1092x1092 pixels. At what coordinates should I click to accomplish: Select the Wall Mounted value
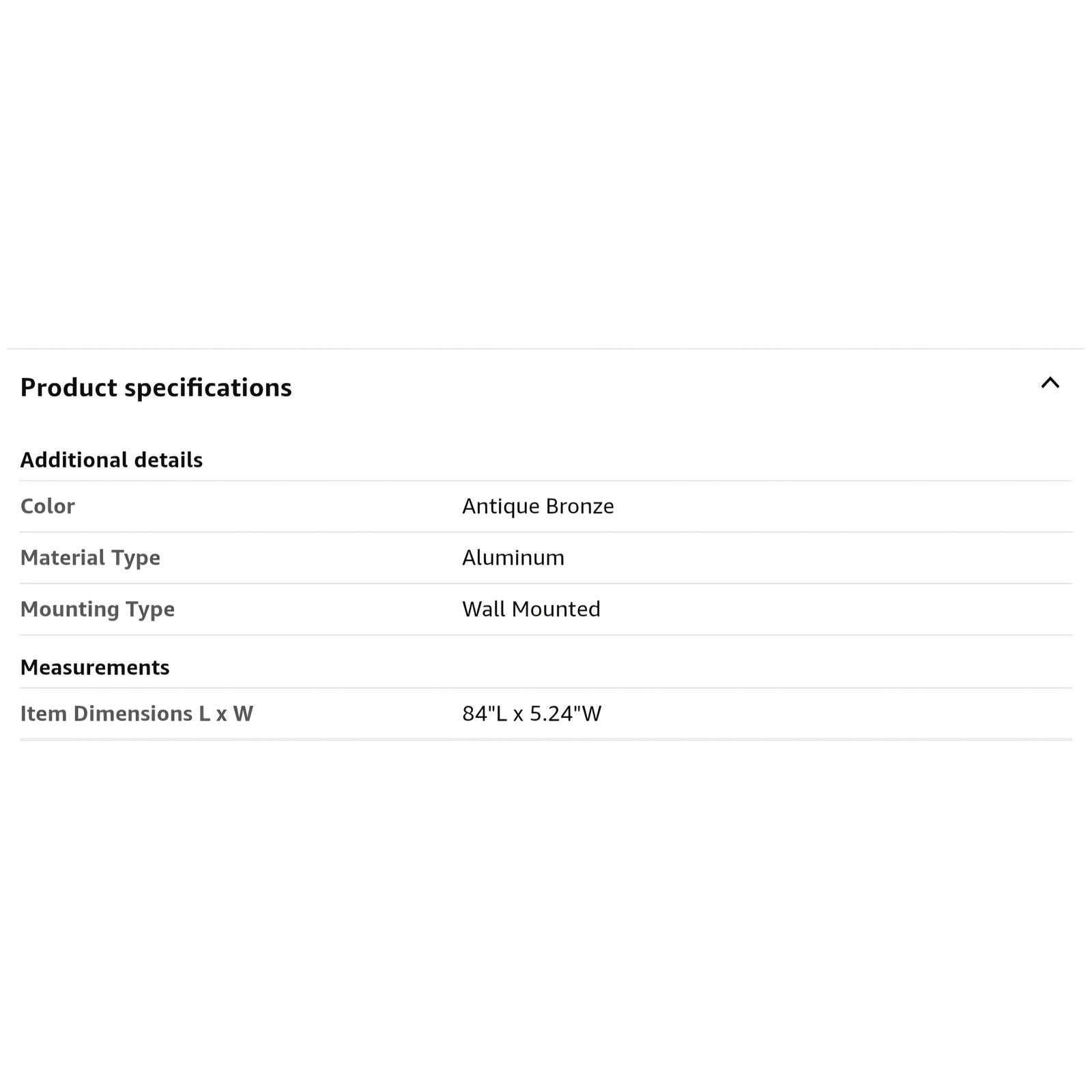[x=531, y=609]
